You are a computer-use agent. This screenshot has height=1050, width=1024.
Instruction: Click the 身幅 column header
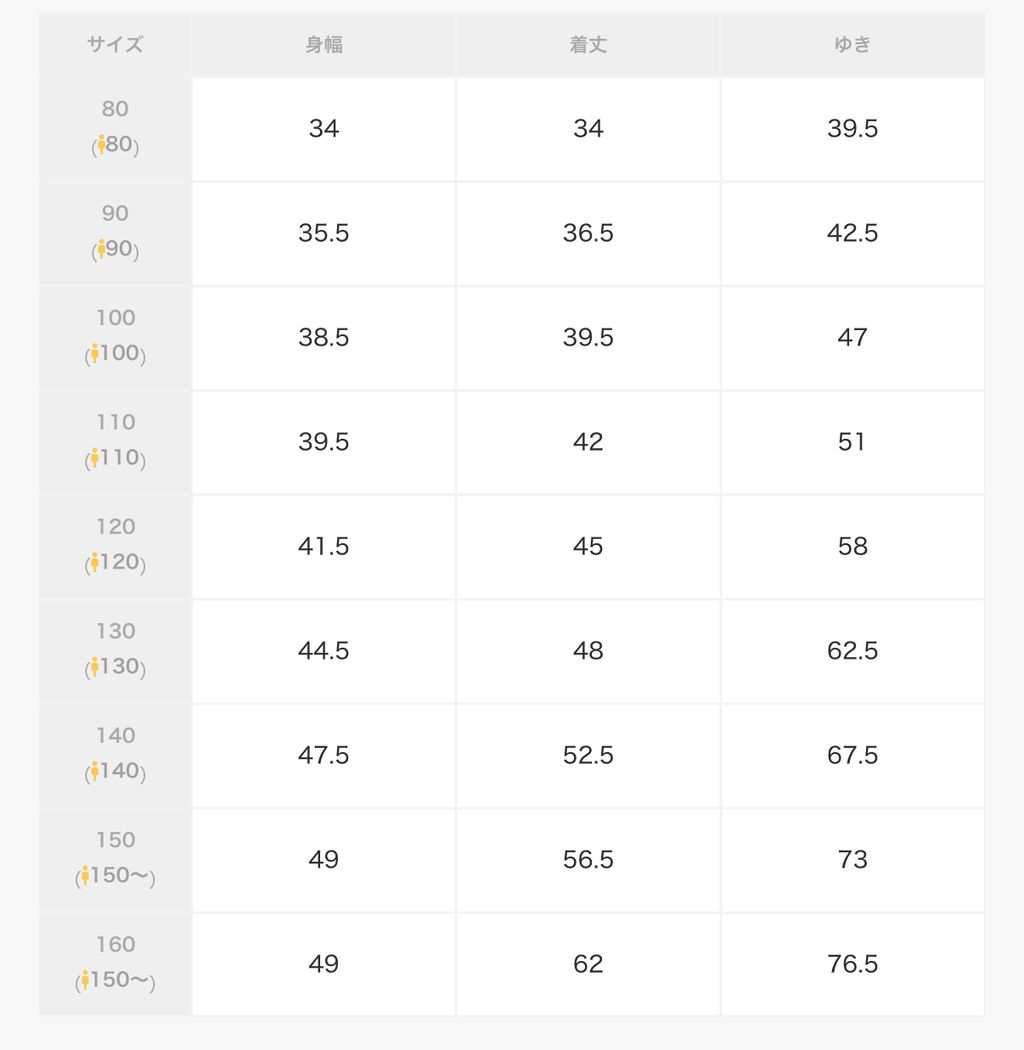323,45
